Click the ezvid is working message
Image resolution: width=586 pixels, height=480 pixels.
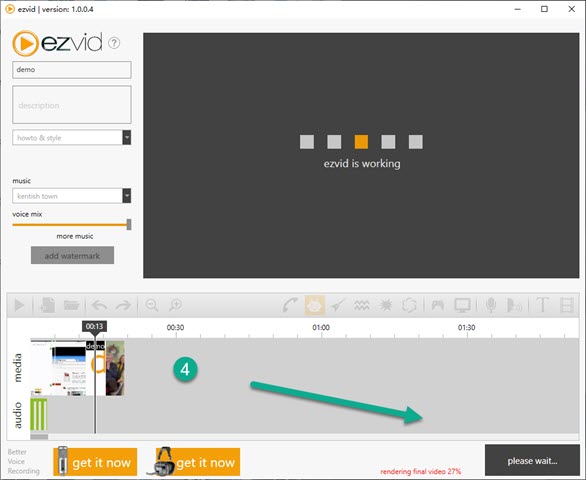coord(362,164)
